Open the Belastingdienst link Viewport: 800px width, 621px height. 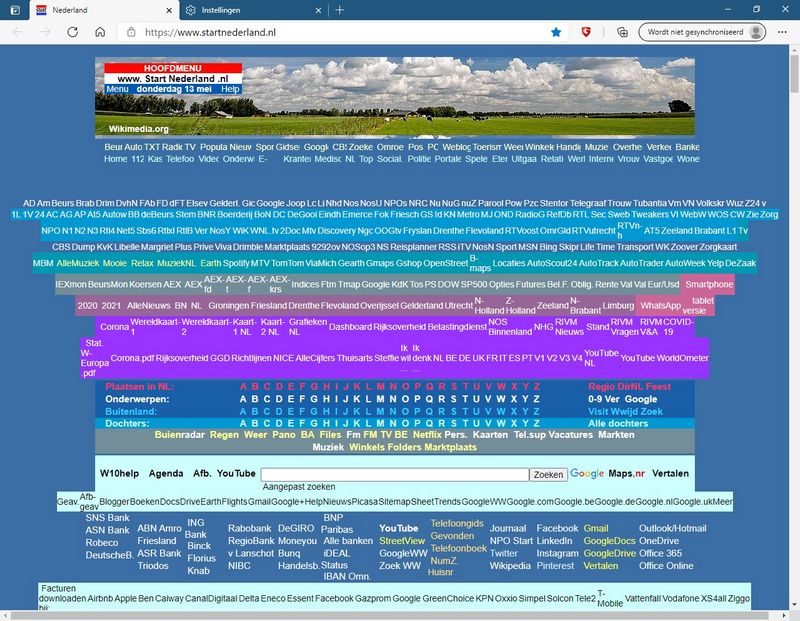tap(457, 327)
